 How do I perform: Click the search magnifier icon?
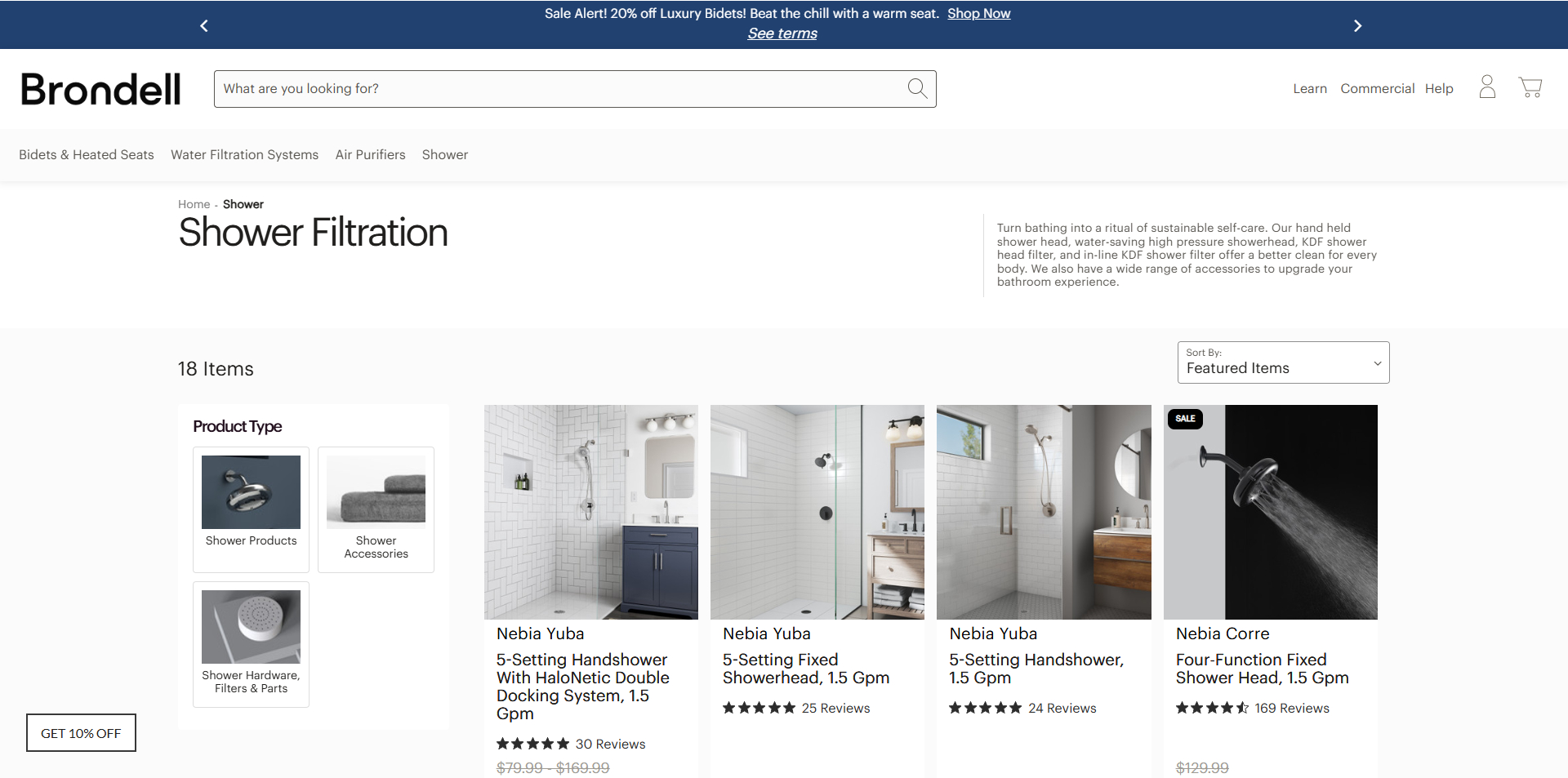(x=917, y=88)
